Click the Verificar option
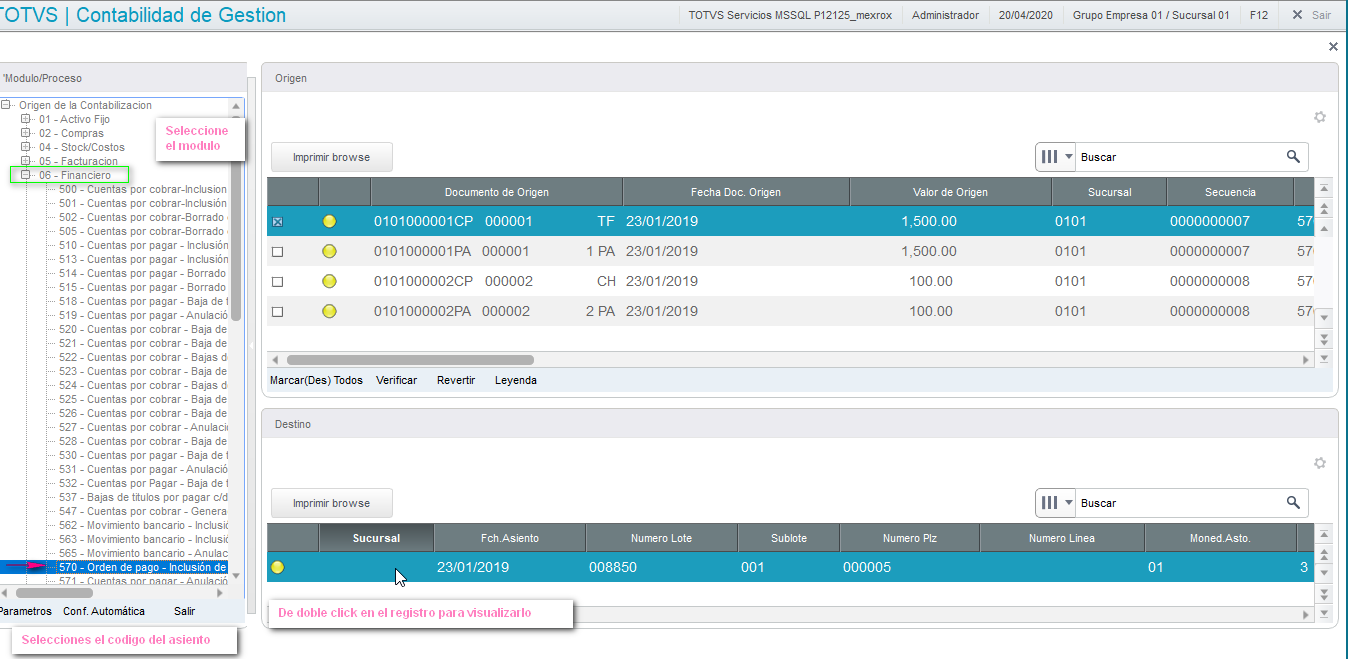Viewport: 1348px width, 659px height. pyautogui.click(x=396, y=380)
